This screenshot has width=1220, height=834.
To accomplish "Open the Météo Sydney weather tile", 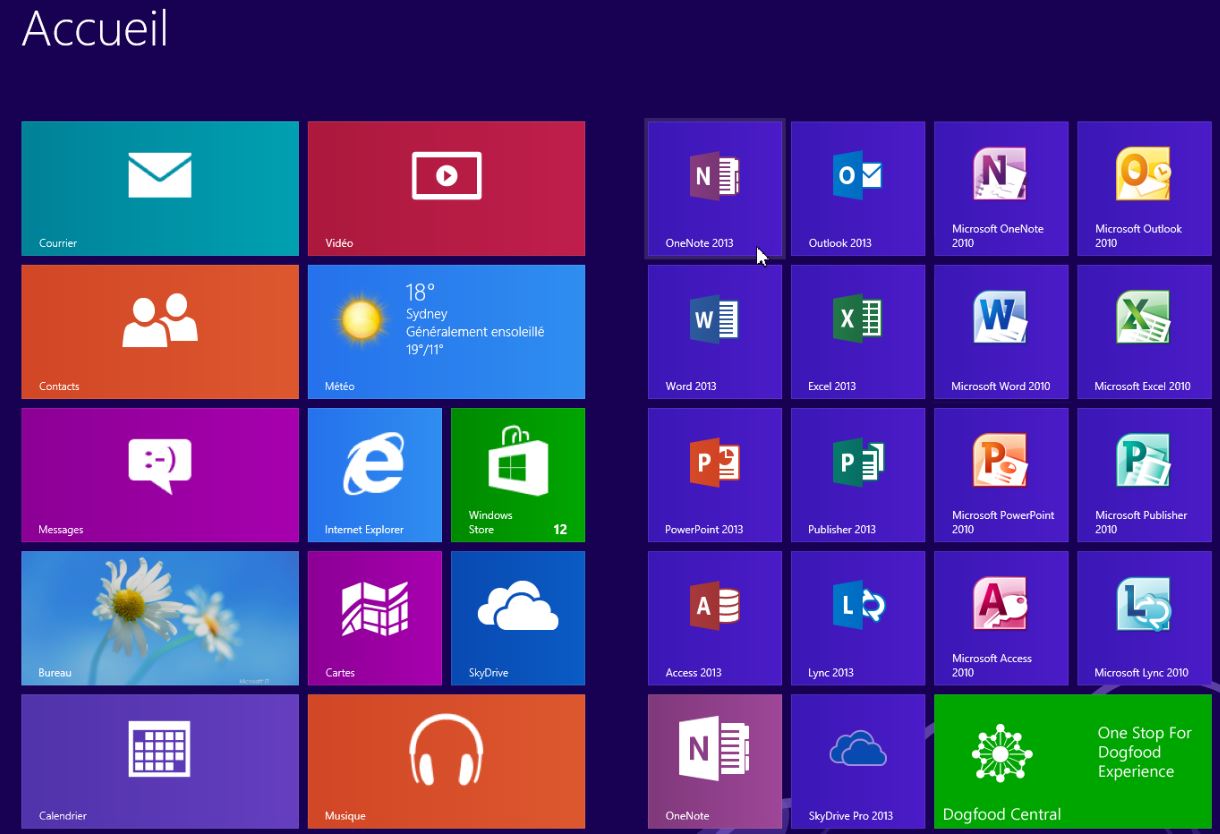I will tap(446, 332).
